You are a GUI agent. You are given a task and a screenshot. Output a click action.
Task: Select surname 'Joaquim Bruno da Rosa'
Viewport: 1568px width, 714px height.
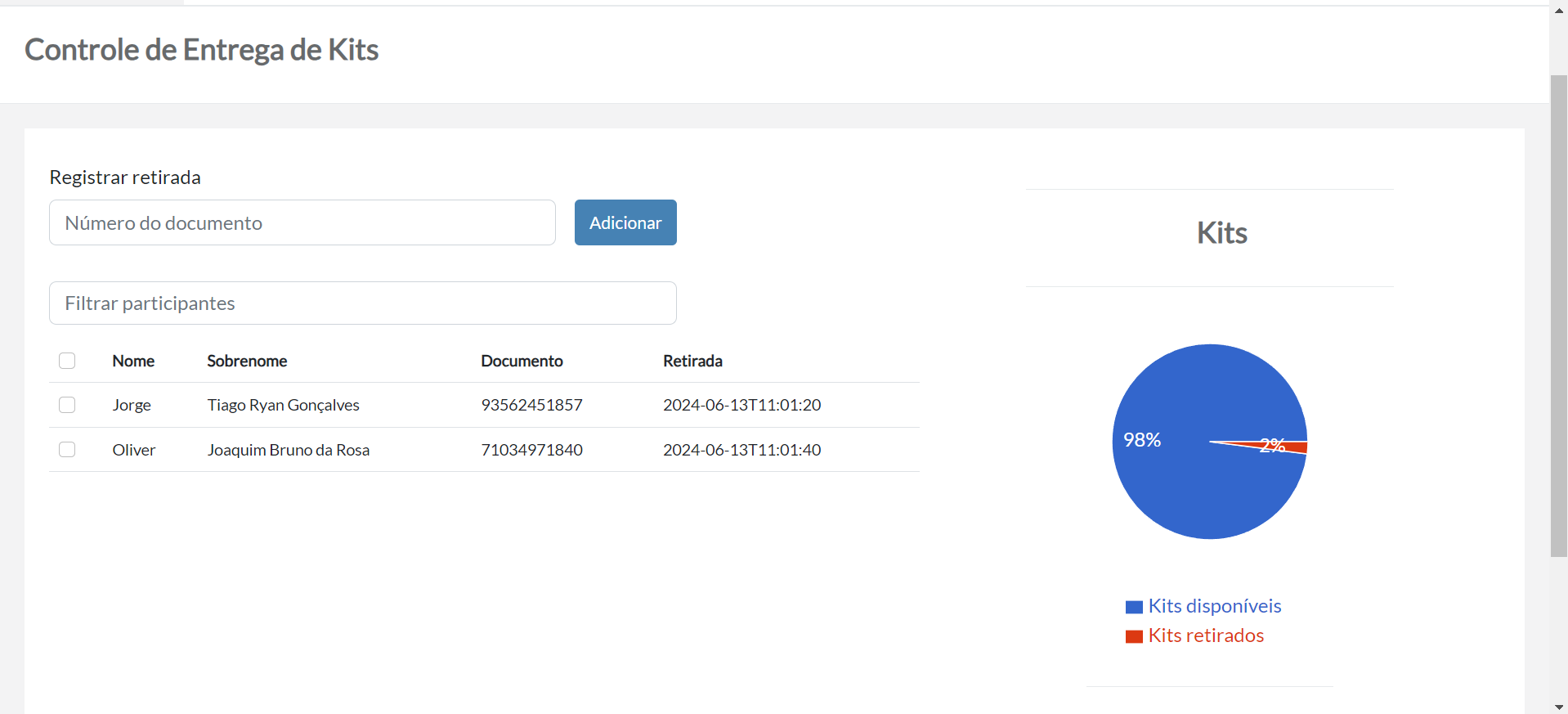tap(288, 450)
